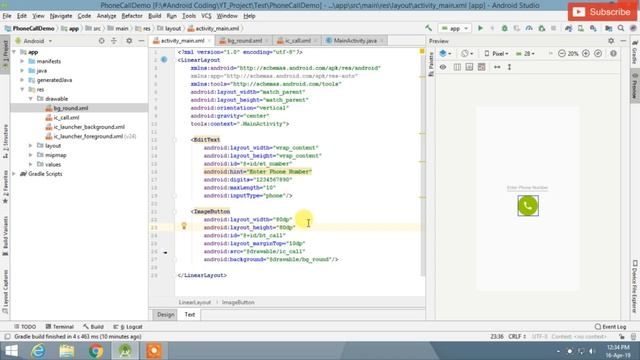Screen dimensions: 640x360
Task: Open the app run configuration dropdown
Action: pos(455,28)
